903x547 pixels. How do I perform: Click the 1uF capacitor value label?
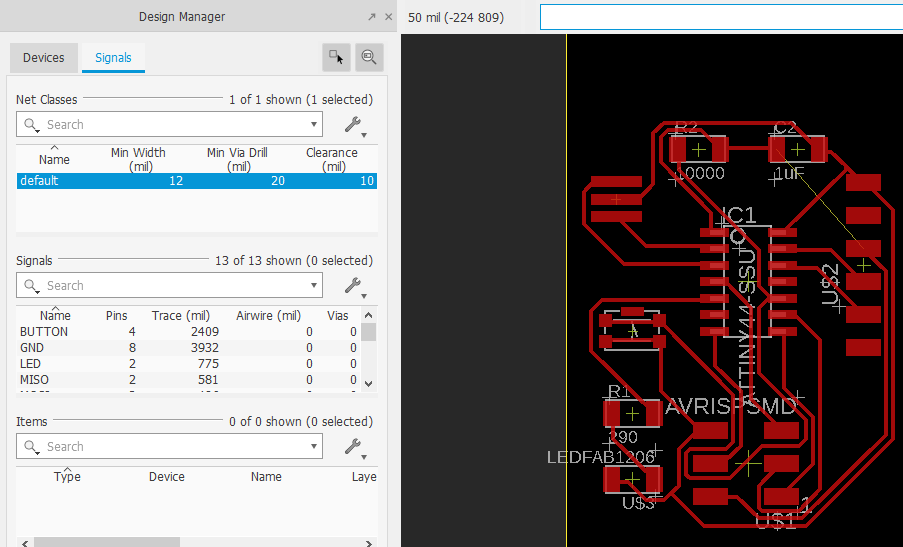coord(788,173)
